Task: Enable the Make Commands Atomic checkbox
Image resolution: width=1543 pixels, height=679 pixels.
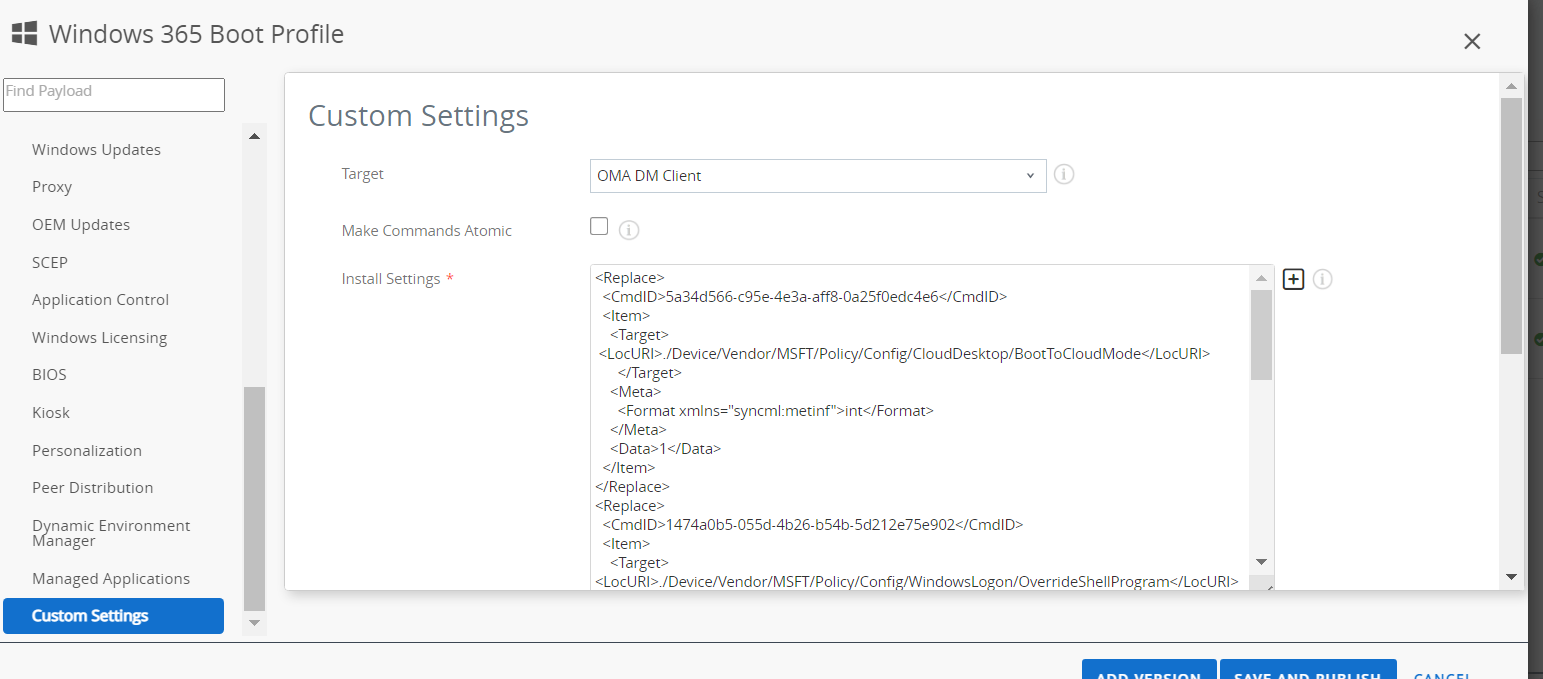Action: pyautogui.click(x=599, y=226)
